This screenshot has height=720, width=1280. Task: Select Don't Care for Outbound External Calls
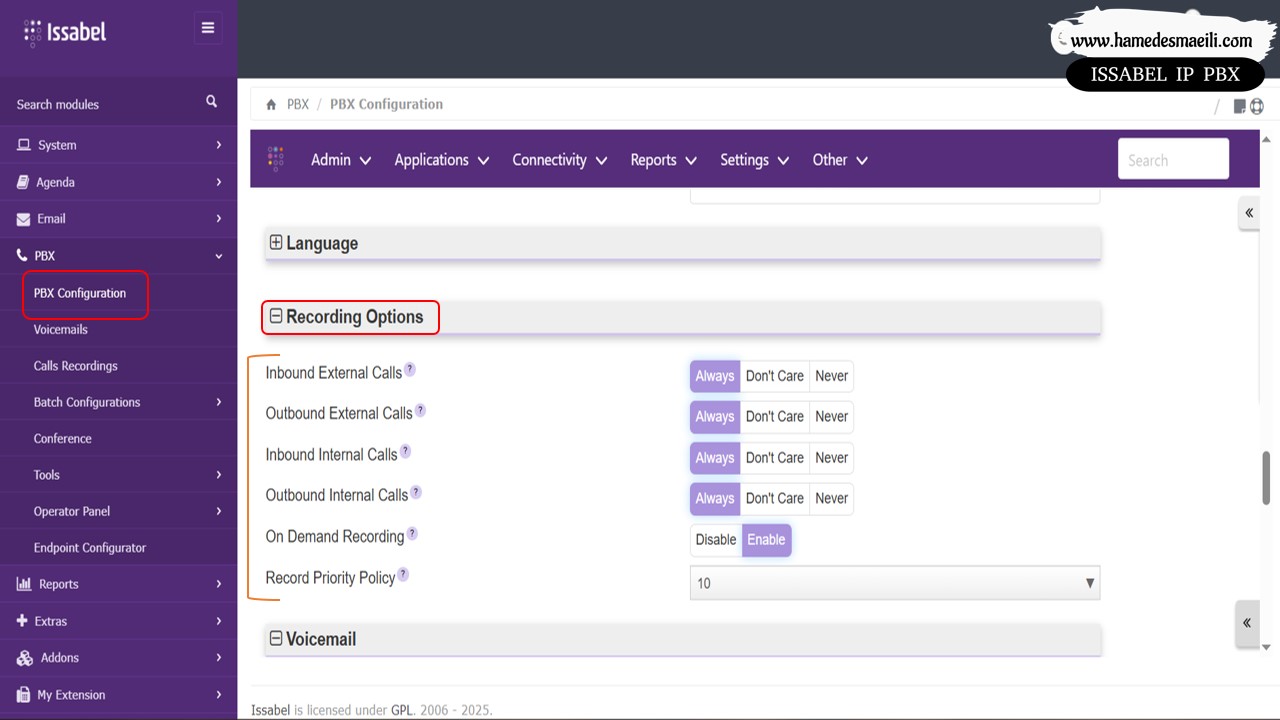click(774, 416)
